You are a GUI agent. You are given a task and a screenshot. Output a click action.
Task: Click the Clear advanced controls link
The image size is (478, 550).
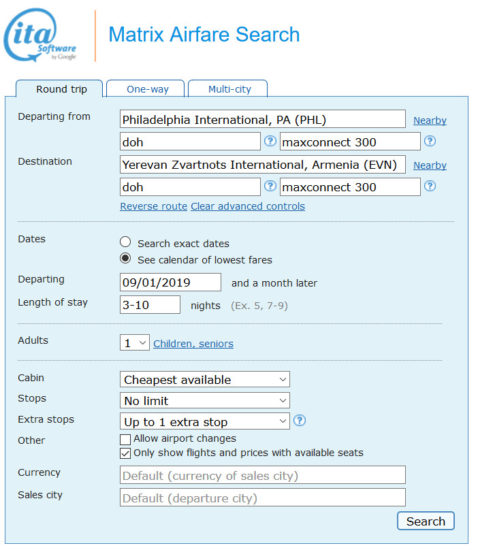(248, 206)
